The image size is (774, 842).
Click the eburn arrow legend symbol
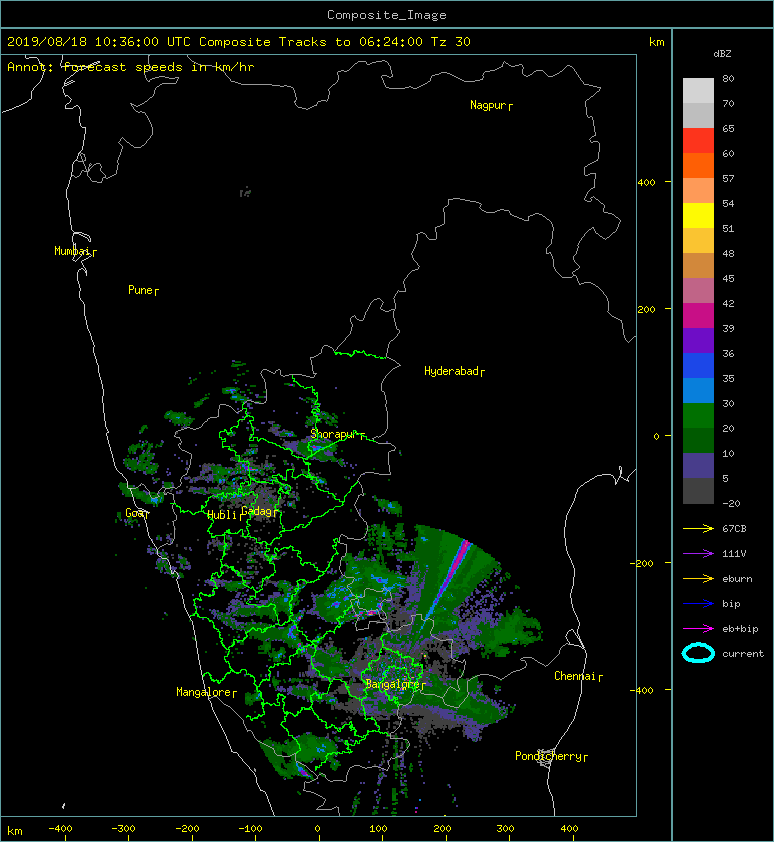(698, 579)
